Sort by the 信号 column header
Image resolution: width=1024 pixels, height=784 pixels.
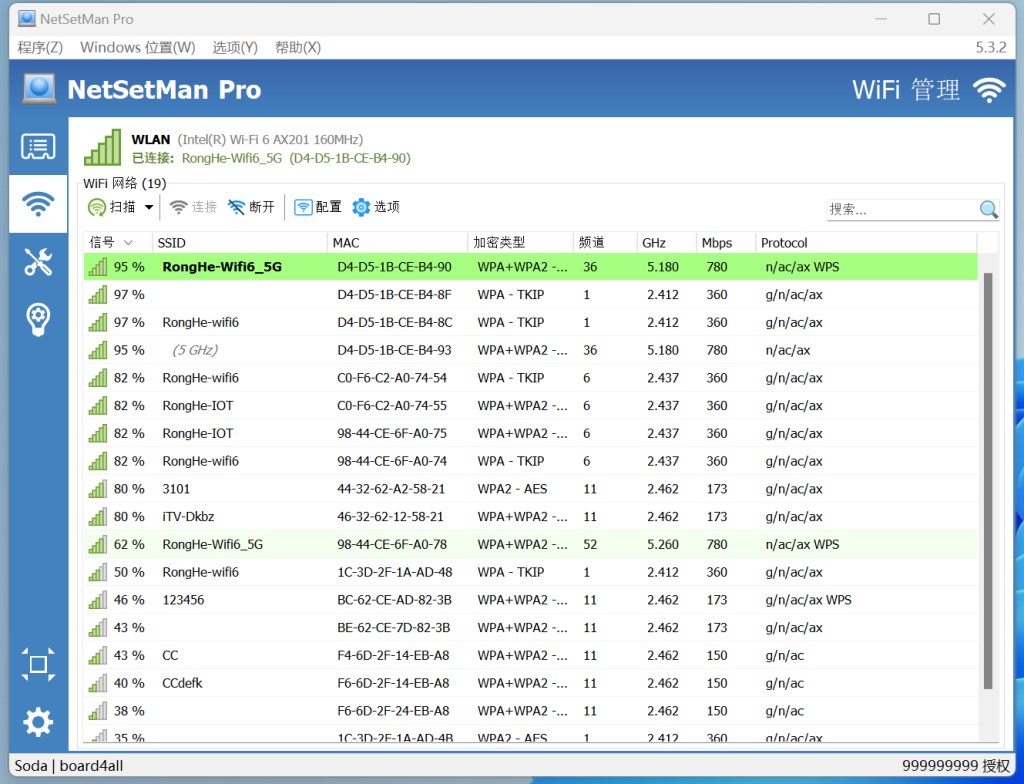click(118, 242)
